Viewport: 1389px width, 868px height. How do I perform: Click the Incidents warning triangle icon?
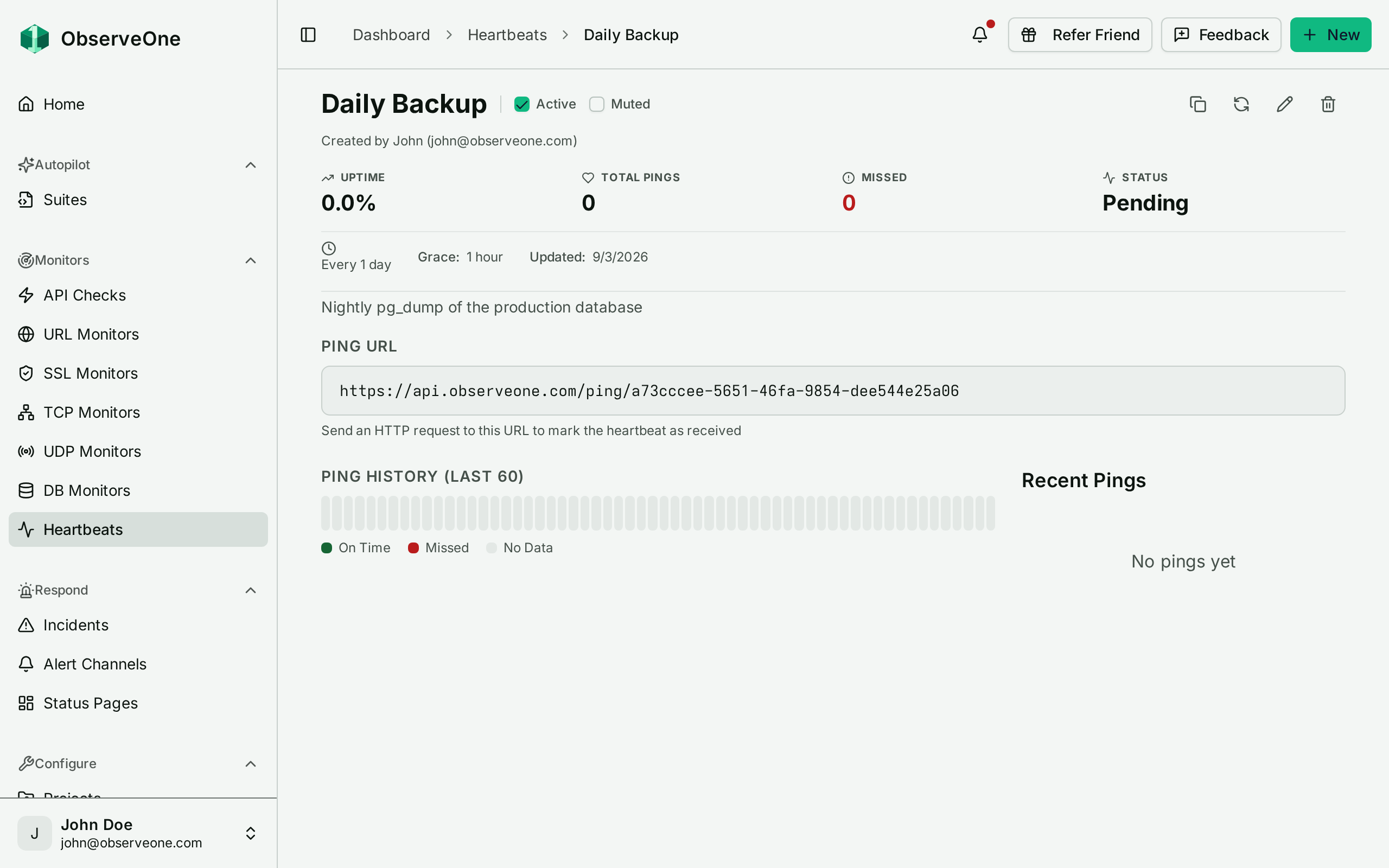click(26, 625)
